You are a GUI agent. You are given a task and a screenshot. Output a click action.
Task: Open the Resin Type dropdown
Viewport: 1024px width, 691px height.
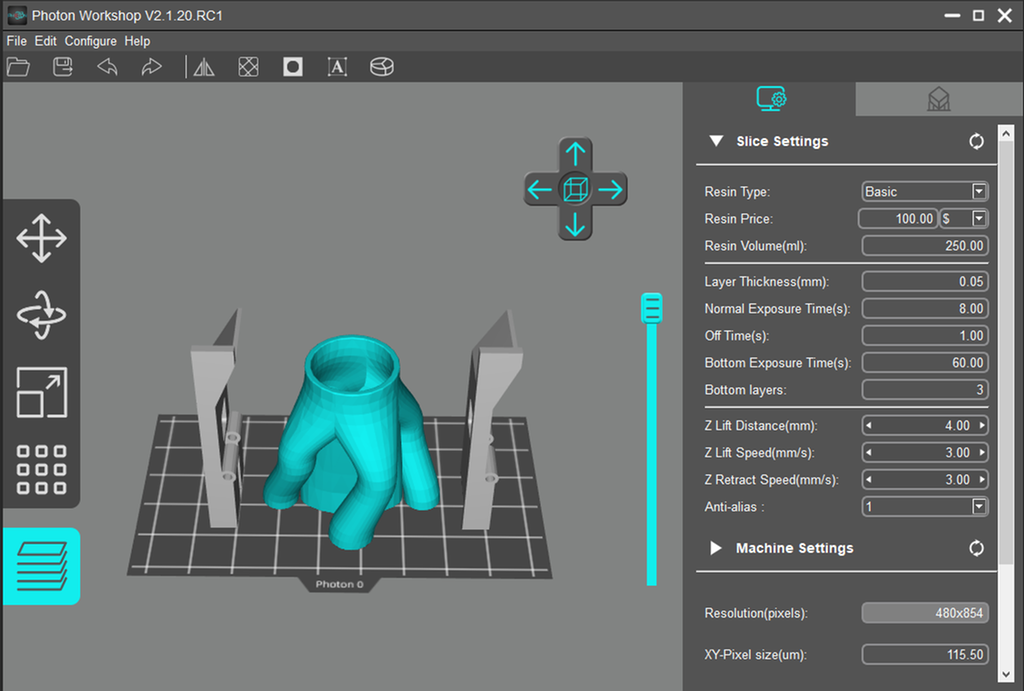[x=979, y=192]
